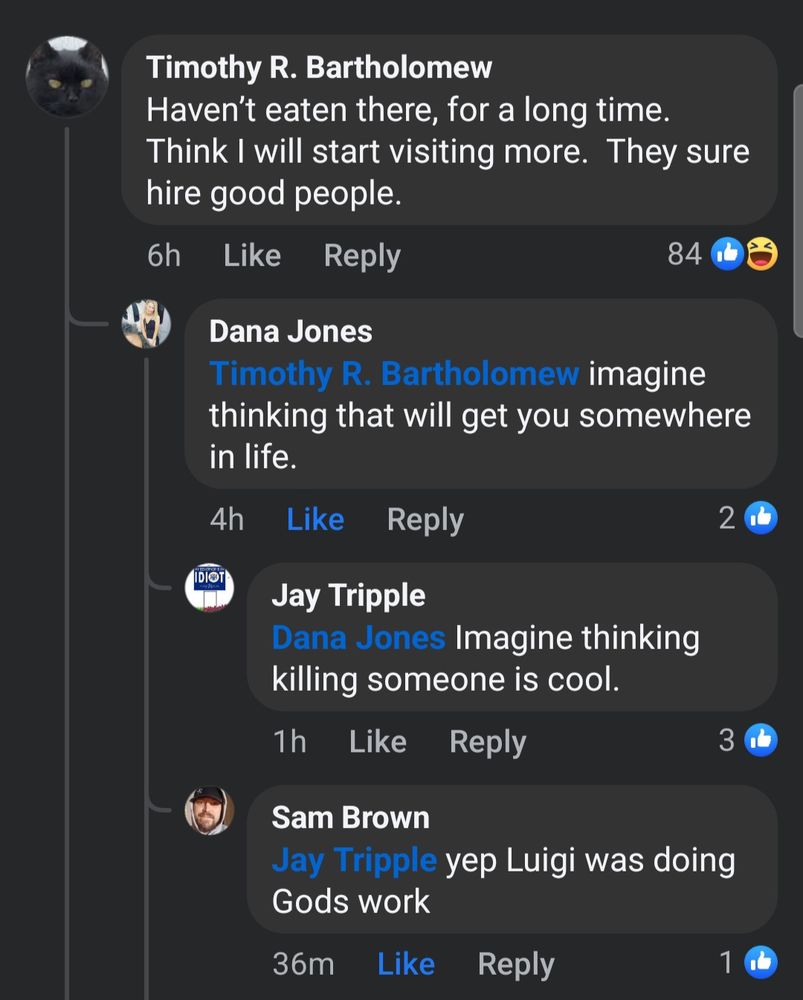Open the blue Dana Jones mention link
The height and width of the screenshot is (1000, 803).
point(358,638)
